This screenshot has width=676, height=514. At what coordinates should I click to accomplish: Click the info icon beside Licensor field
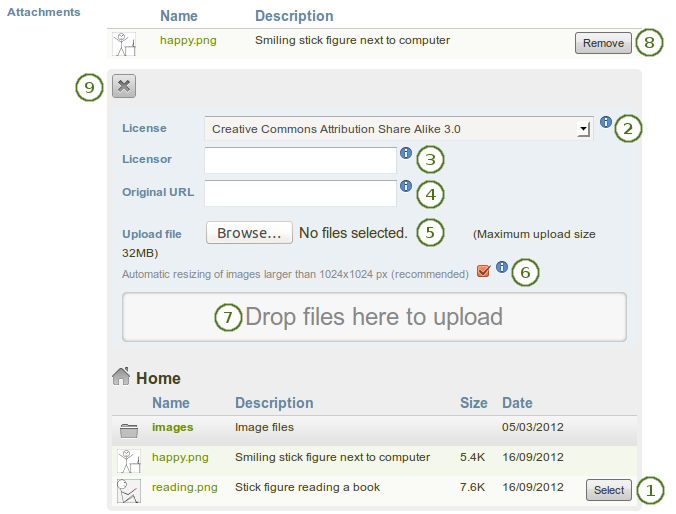click(x=405, y=153)
